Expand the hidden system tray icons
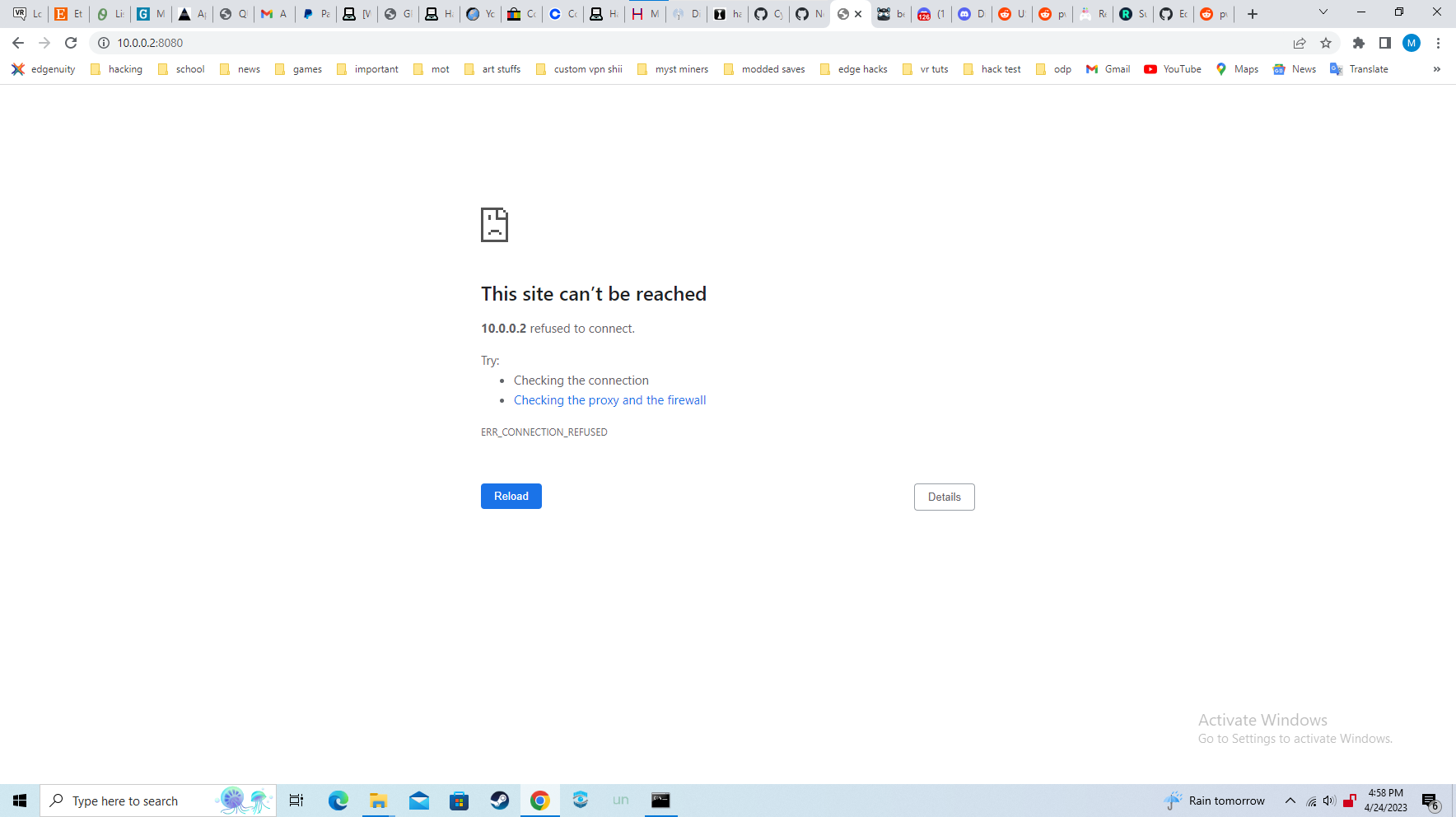Viewport: 1456px width, 817px height. [x=1290, y=800]
